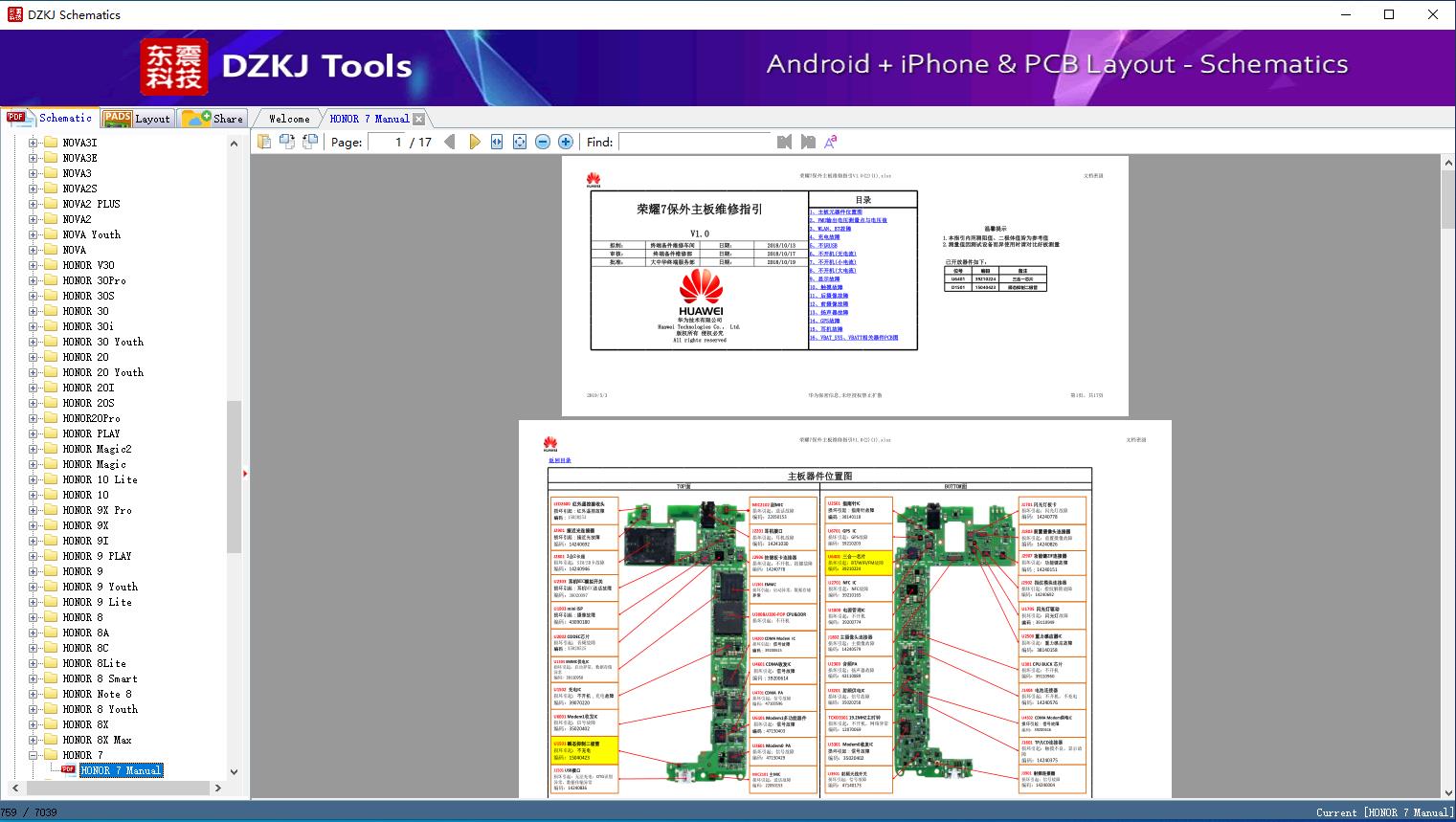Image resolution: width=1456 pixels, height=822 pixels.
Task: Click the HONOR 10 Lite folder icon
Action: [51, 479]
